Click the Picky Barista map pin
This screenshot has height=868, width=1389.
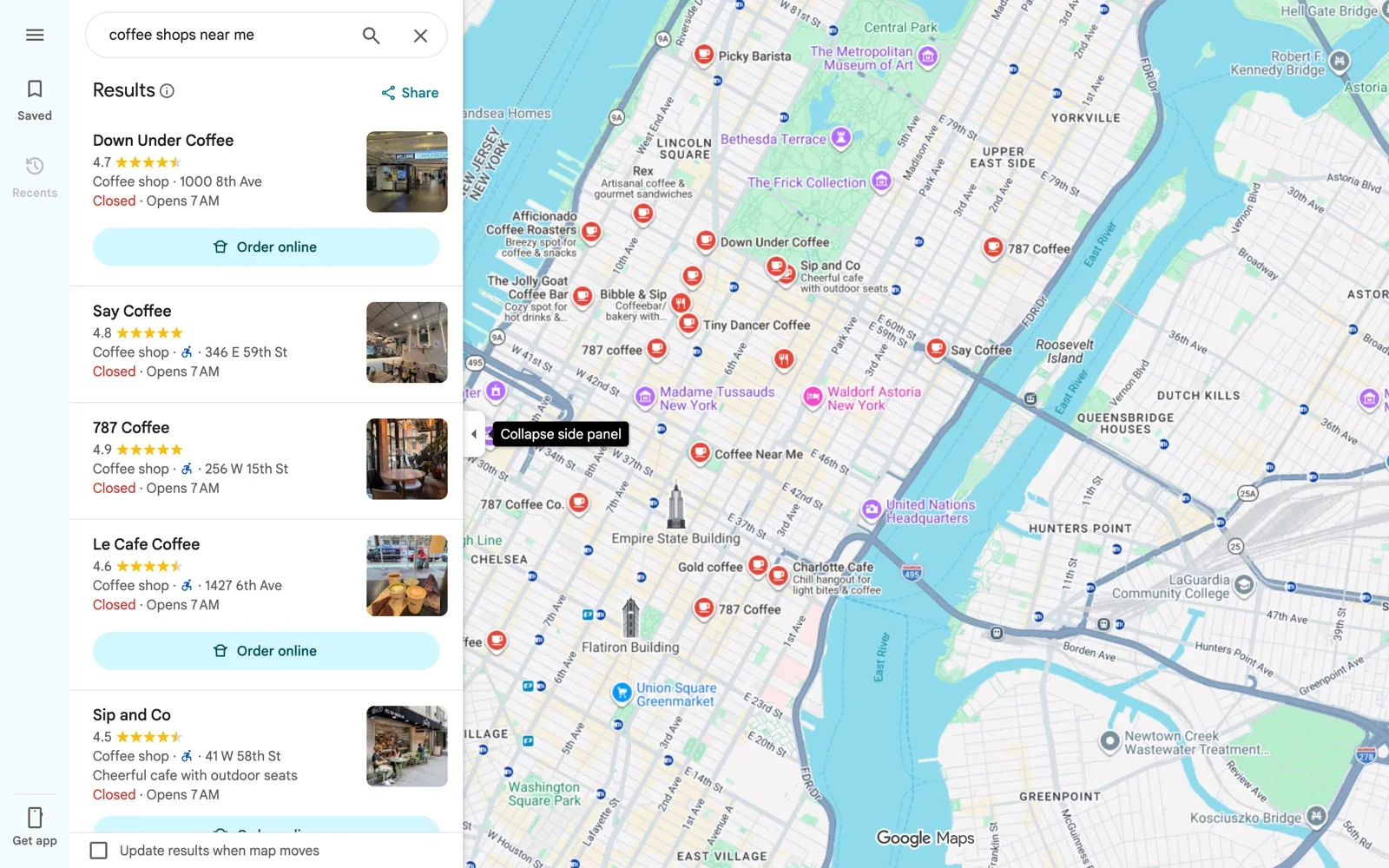(x=704, y=55)
